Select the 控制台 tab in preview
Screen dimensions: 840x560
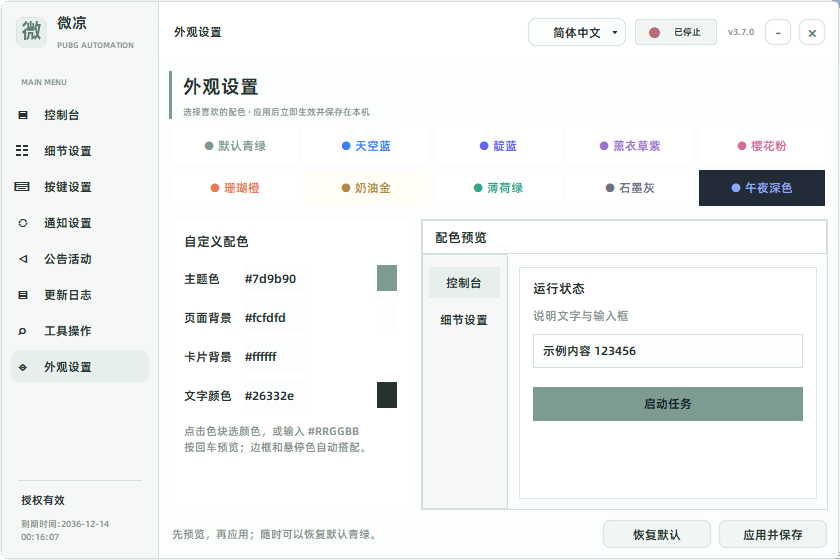pos(464,282)
